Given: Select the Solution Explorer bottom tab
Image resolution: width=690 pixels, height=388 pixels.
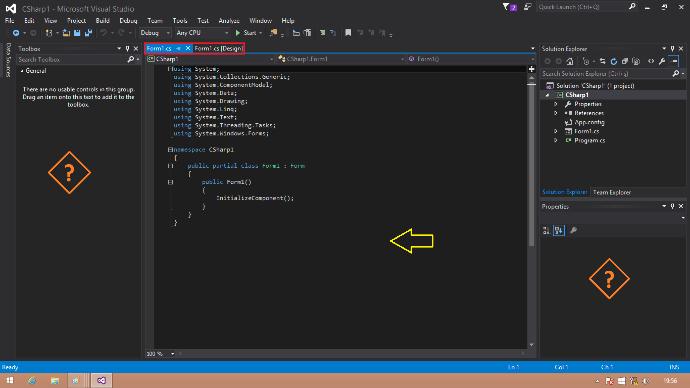Looking at the screenshot, I should 565,192.
